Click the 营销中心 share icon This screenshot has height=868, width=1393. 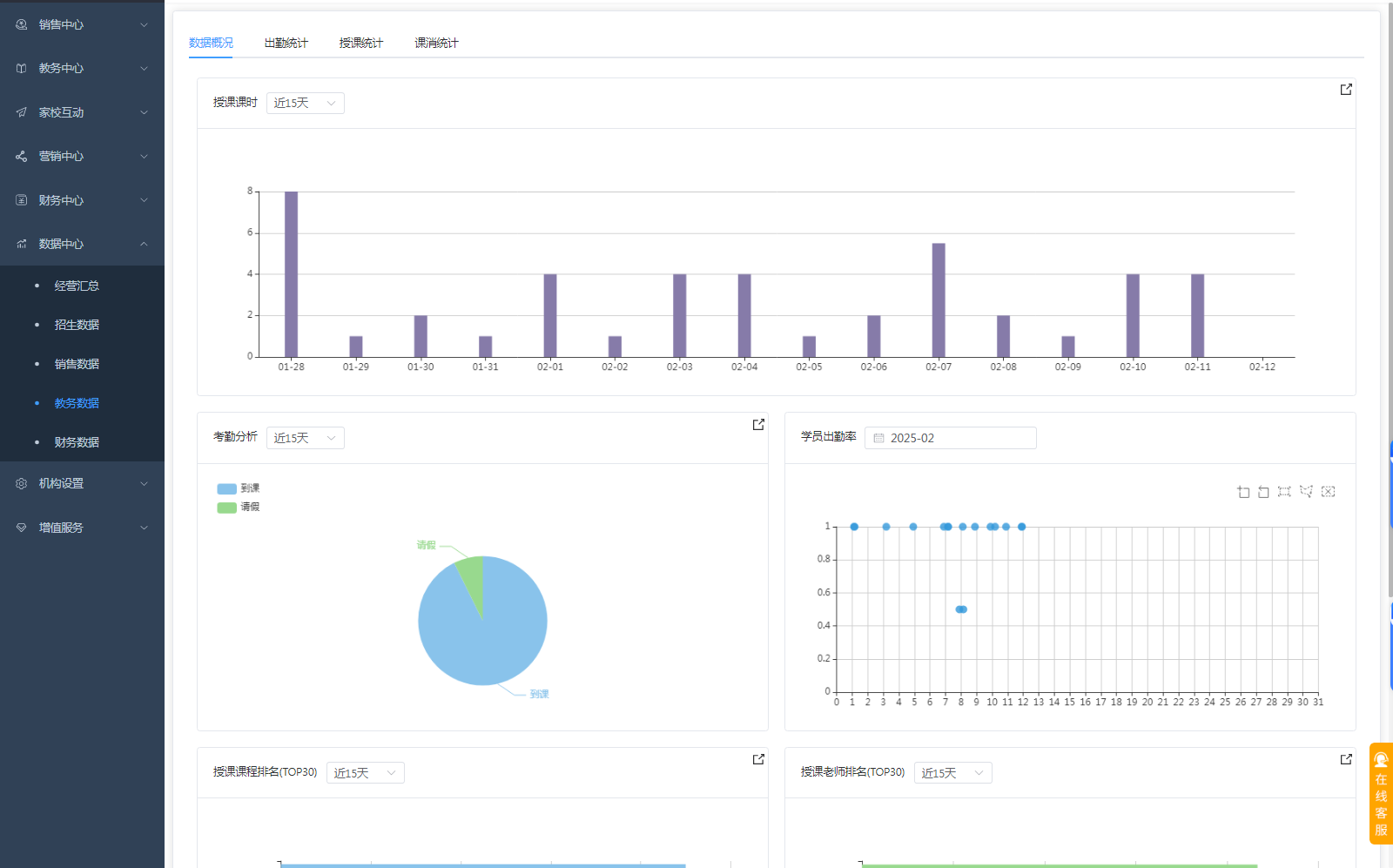22,157
